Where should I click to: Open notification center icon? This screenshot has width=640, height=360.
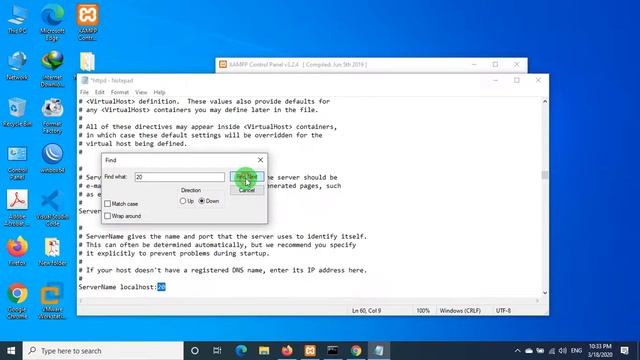click(x=624, y=351)
